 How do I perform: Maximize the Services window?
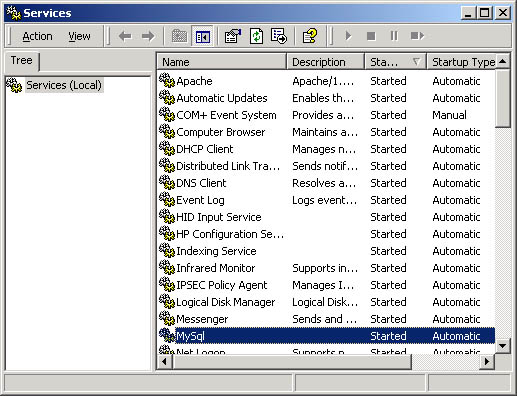485,13
